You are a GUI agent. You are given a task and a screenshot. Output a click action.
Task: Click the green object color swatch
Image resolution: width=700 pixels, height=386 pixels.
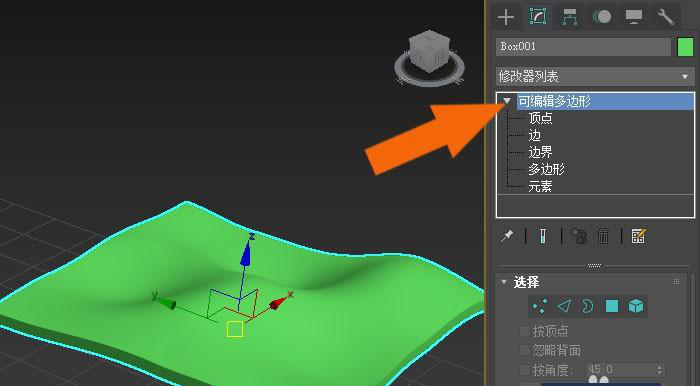[x=685, y=47]
